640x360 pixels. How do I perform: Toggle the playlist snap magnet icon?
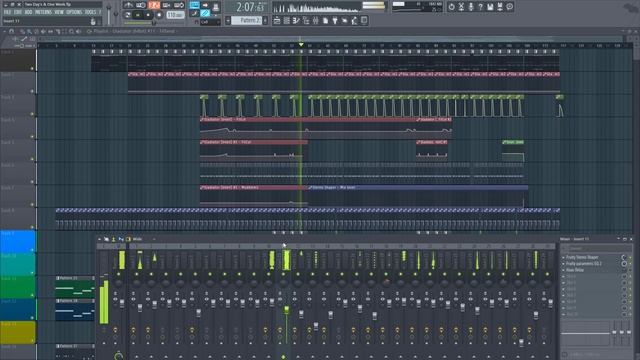[11, 31]
